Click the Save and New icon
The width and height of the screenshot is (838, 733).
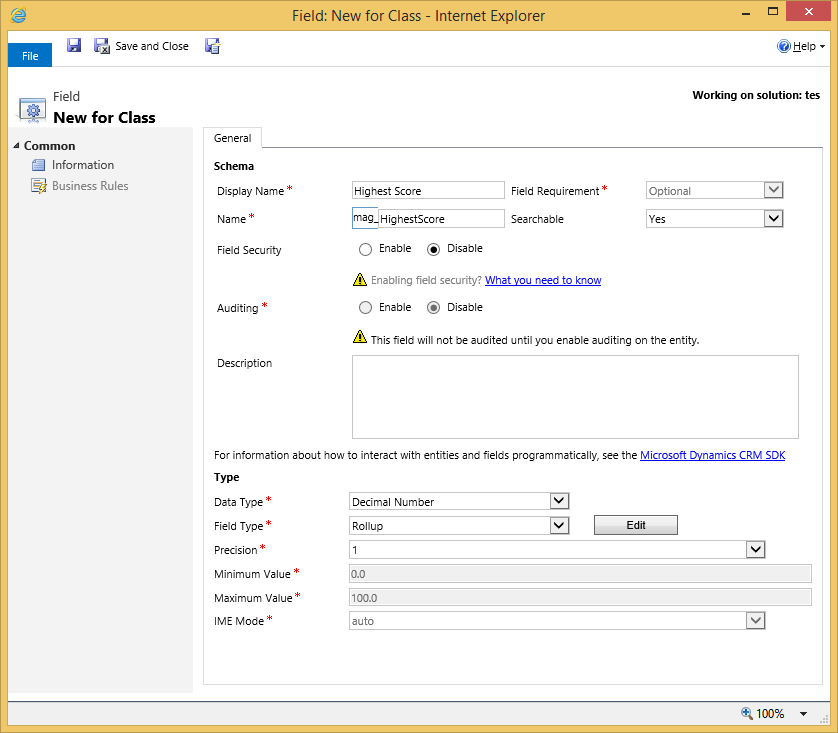point(212,46)
